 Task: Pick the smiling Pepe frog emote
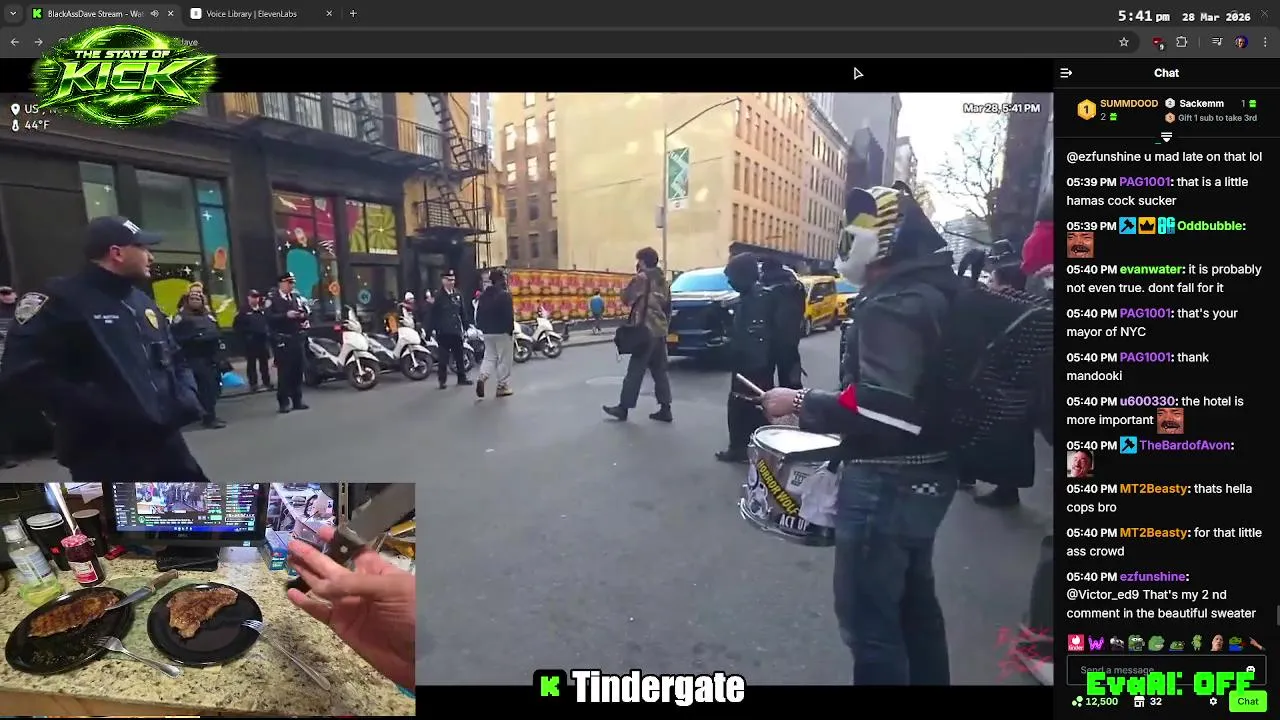(1156, 643)
